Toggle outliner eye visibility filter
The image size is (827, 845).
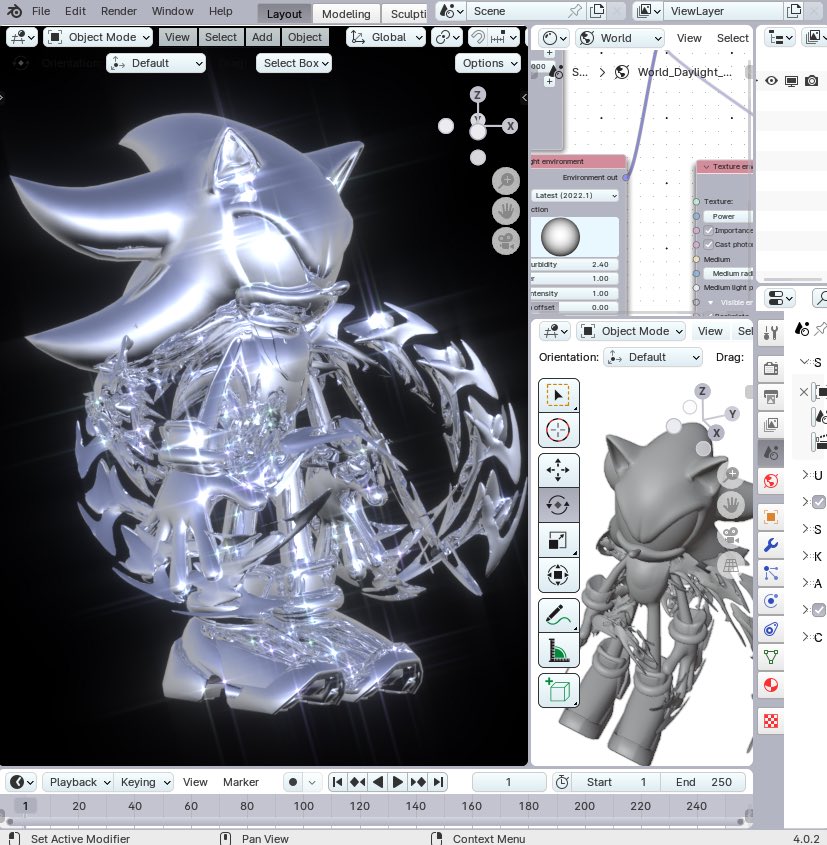tap(772, 81)
